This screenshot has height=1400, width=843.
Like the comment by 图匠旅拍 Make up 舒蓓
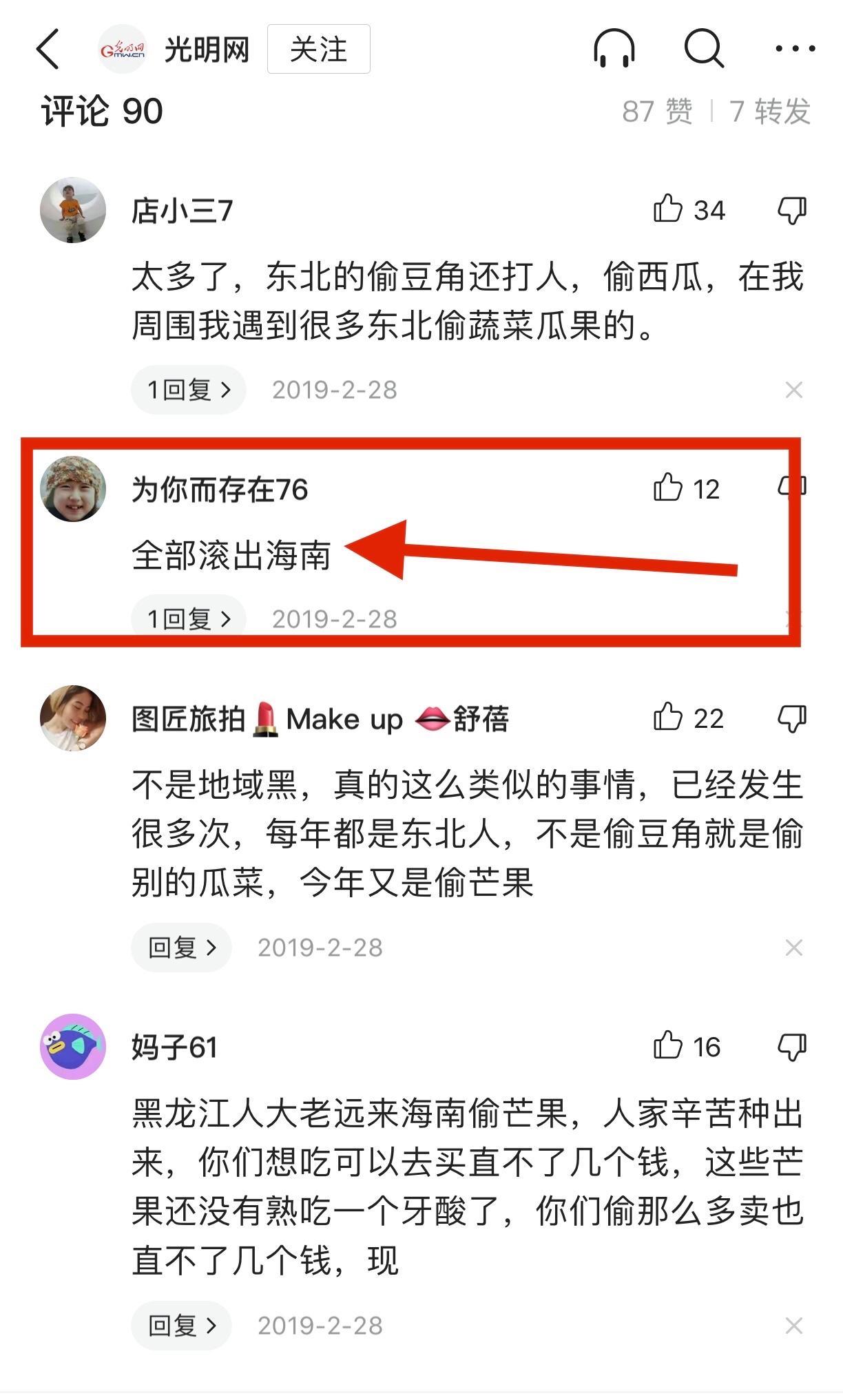[667, 718]
